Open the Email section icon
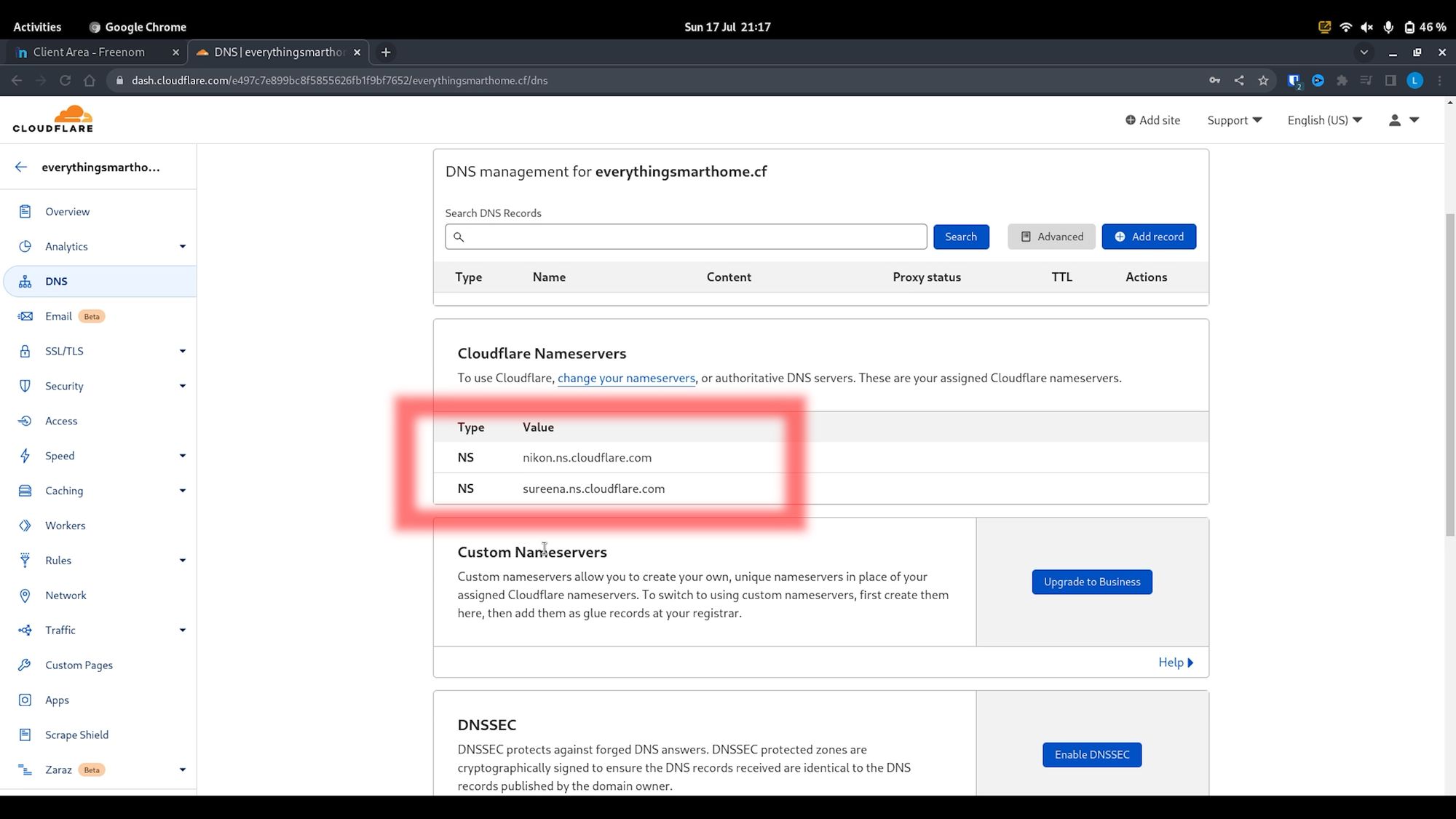The image size is (1456, 819). pos(25,316)
